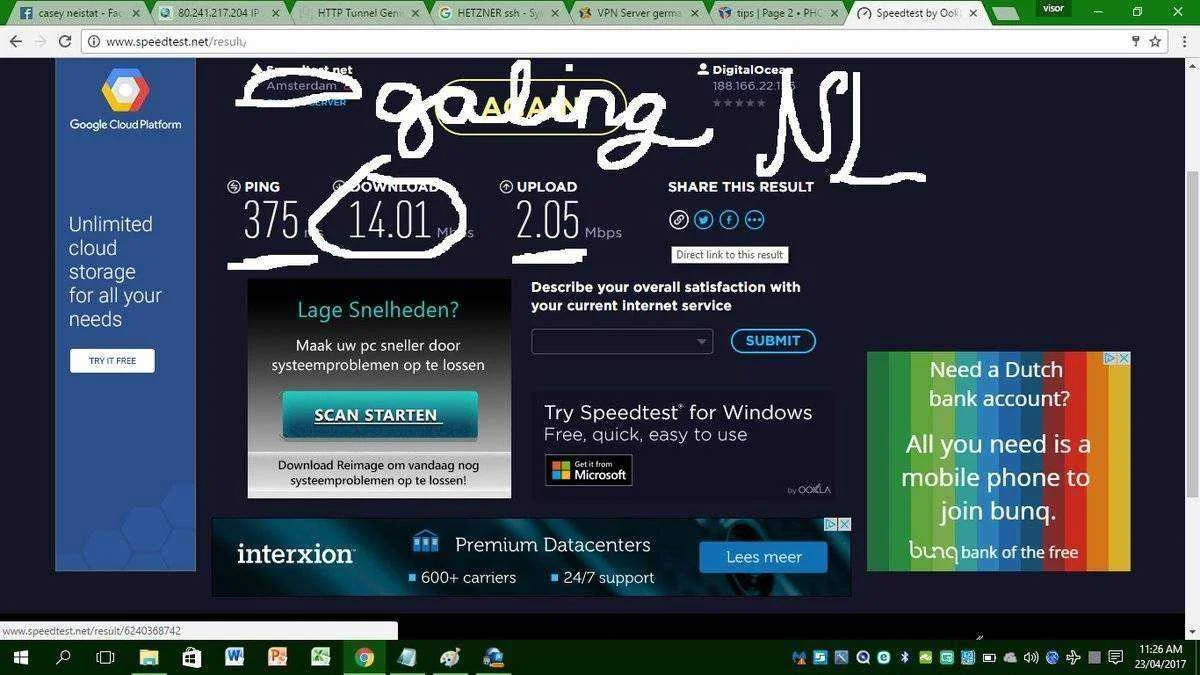The image size is (1200, 675).
Task: Click the ping value 375
Action: (x=271, y=219)
